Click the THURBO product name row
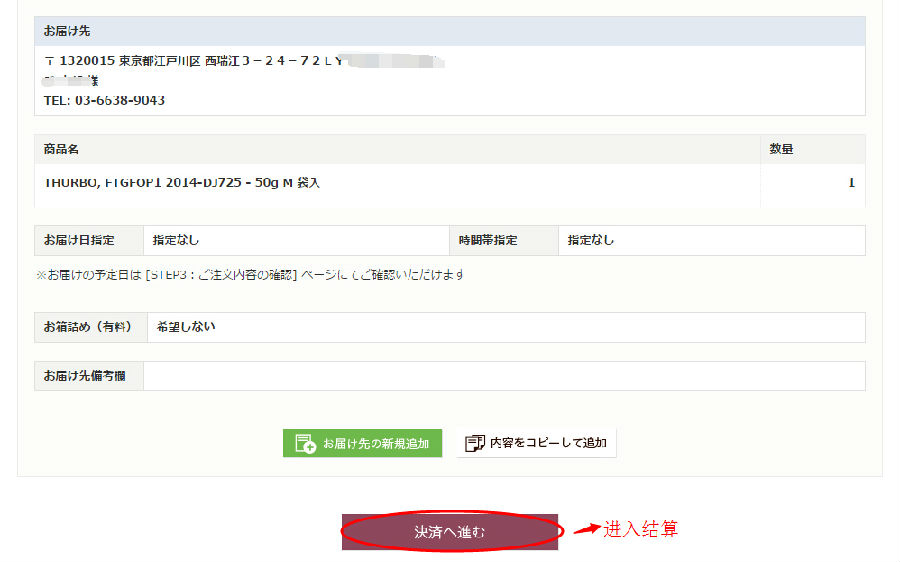 click(x=182, y=183)
